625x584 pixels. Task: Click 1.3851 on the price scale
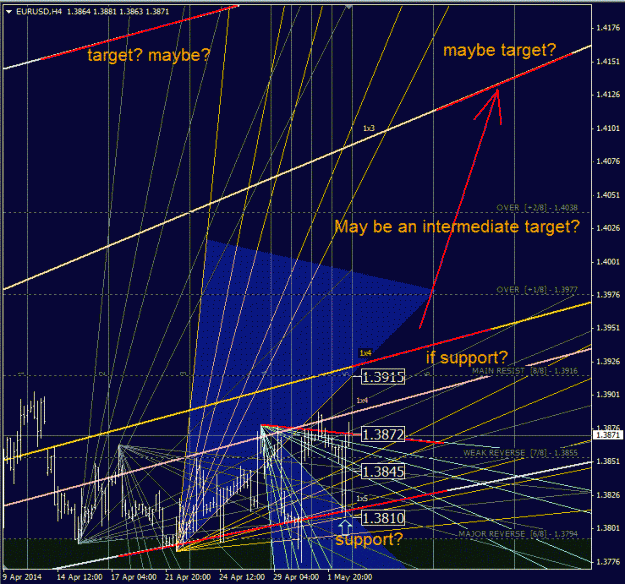click(x=608, y=461)
